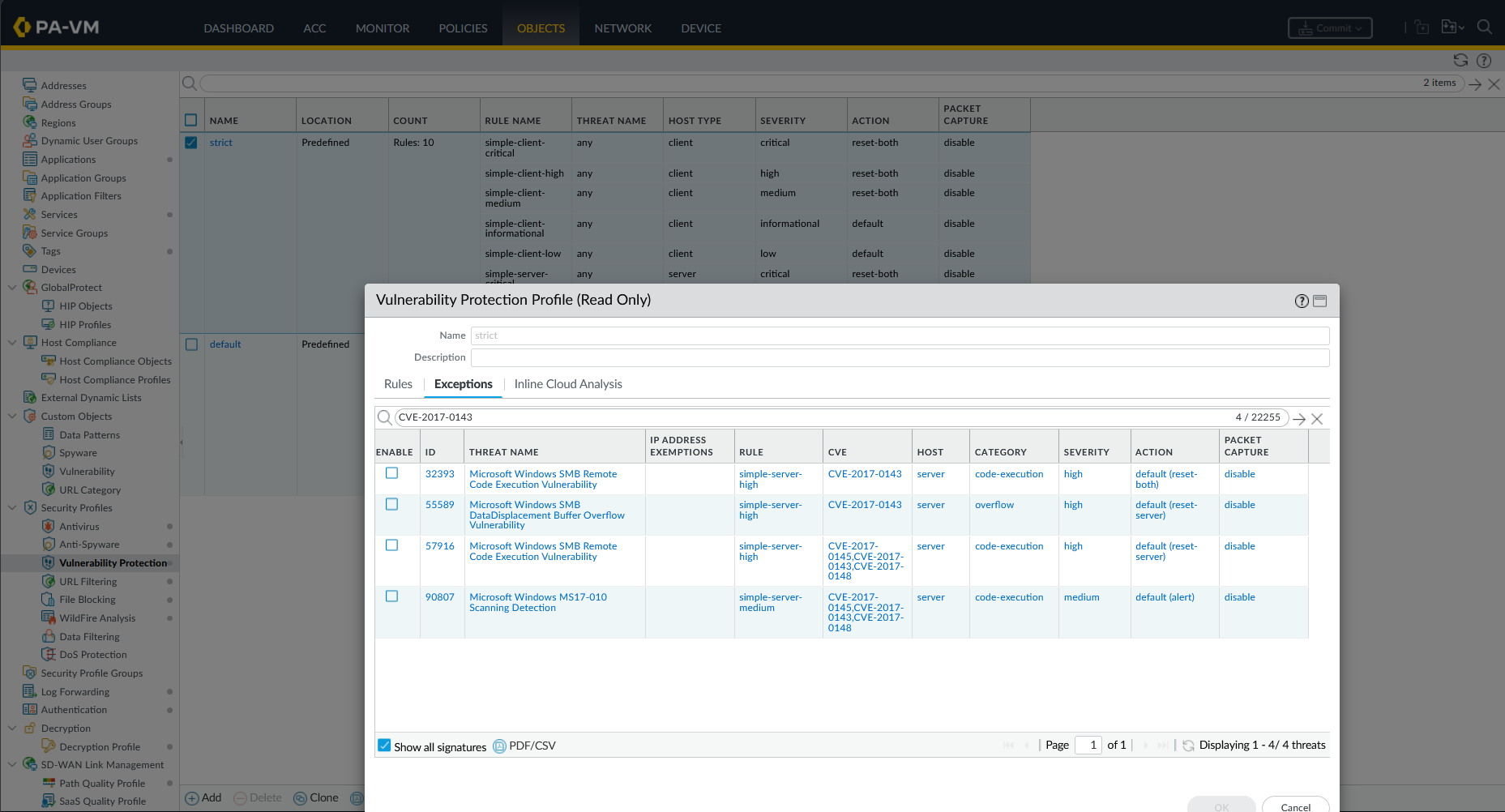Click the refresh icon in the top toolbar
Image resolution: width=1505 pixels, height=812 pixels.
pos(1460,60)
